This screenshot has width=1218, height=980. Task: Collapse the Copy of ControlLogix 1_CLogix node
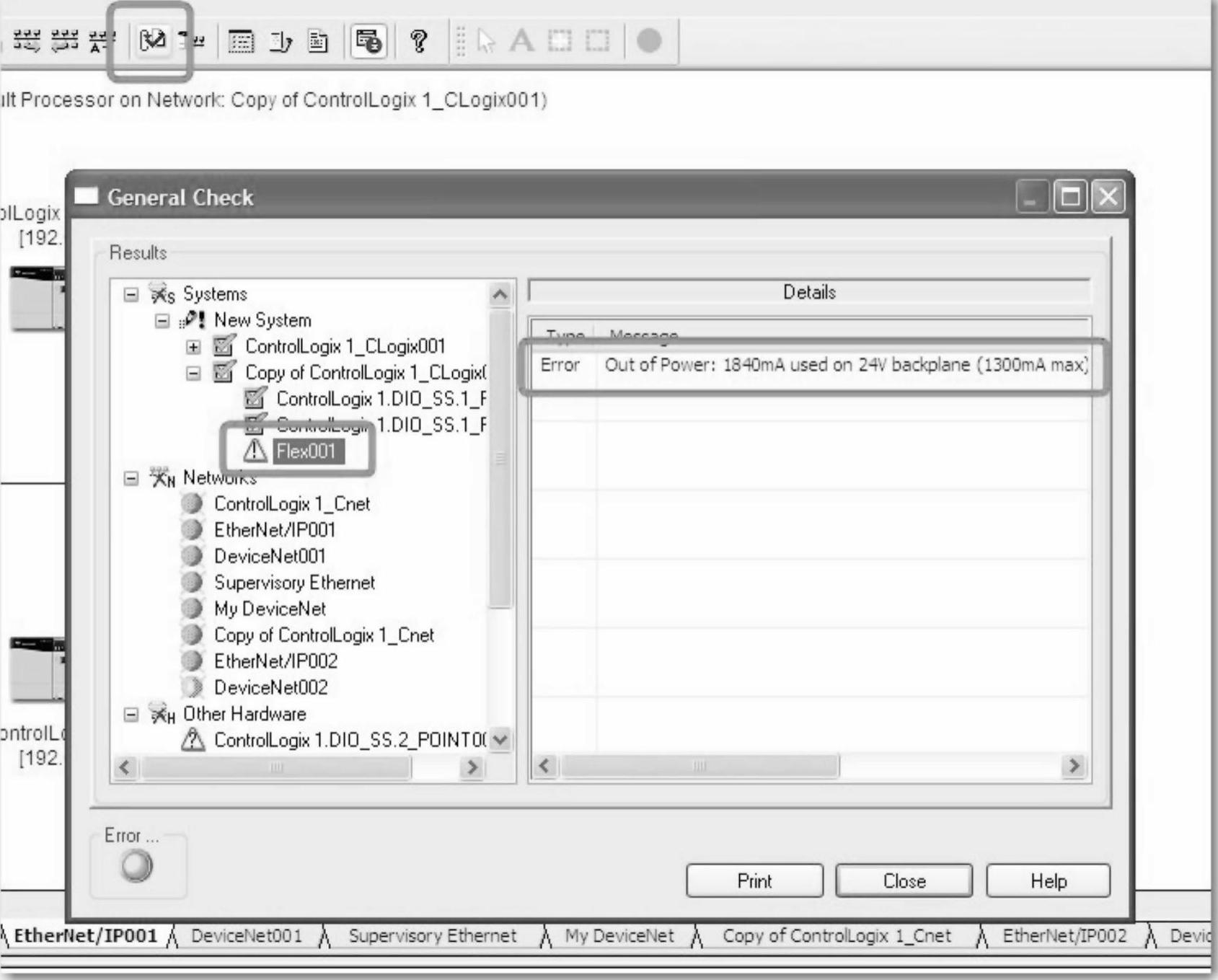click(x=193, y=373)
